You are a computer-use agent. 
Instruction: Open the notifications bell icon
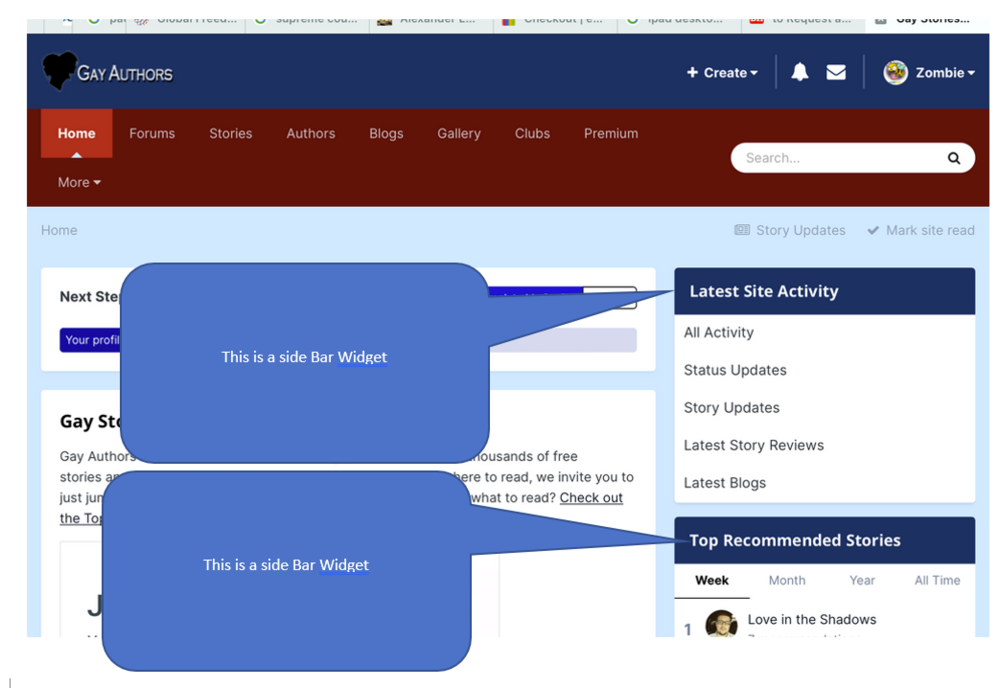pos(800,72)
